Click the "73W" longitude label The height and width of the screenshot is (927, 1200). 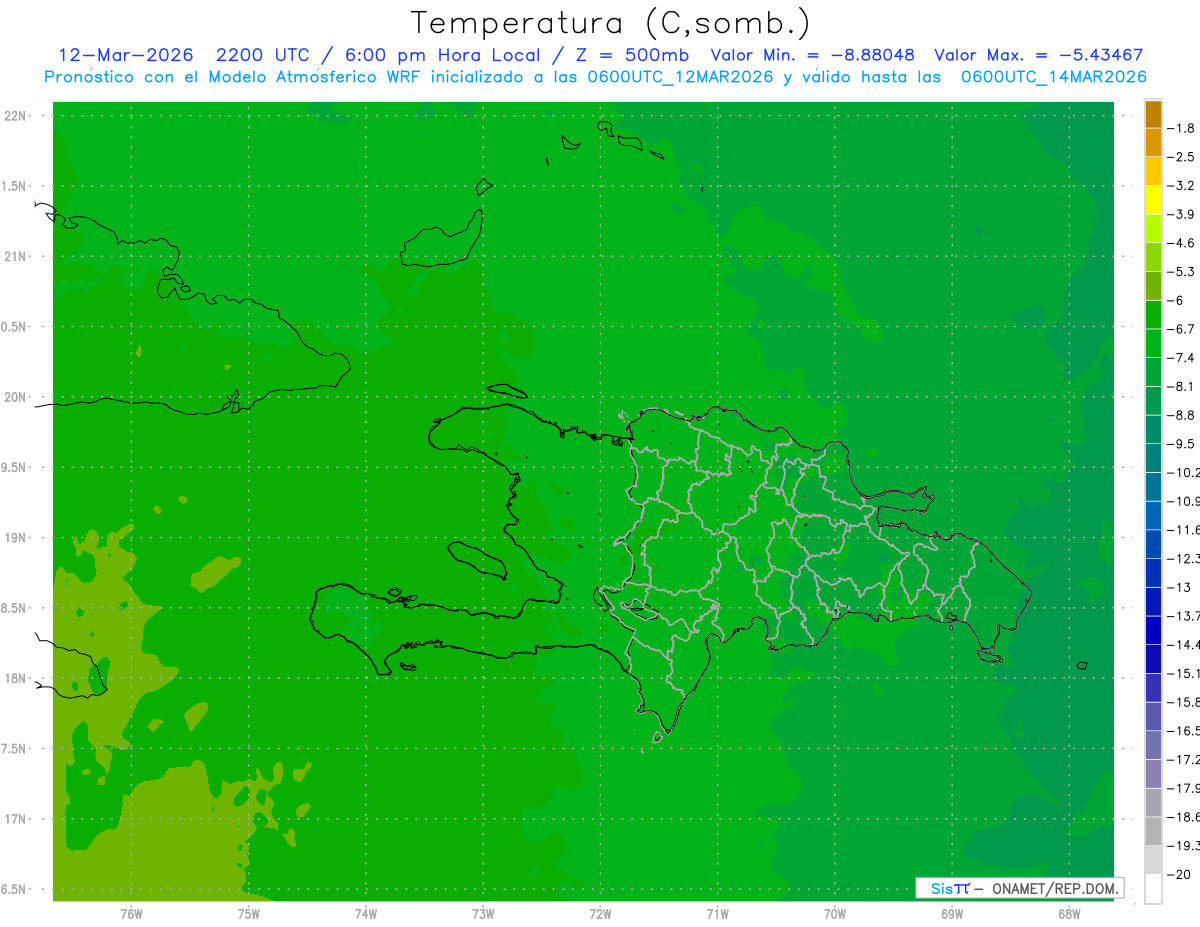point(483,914)
